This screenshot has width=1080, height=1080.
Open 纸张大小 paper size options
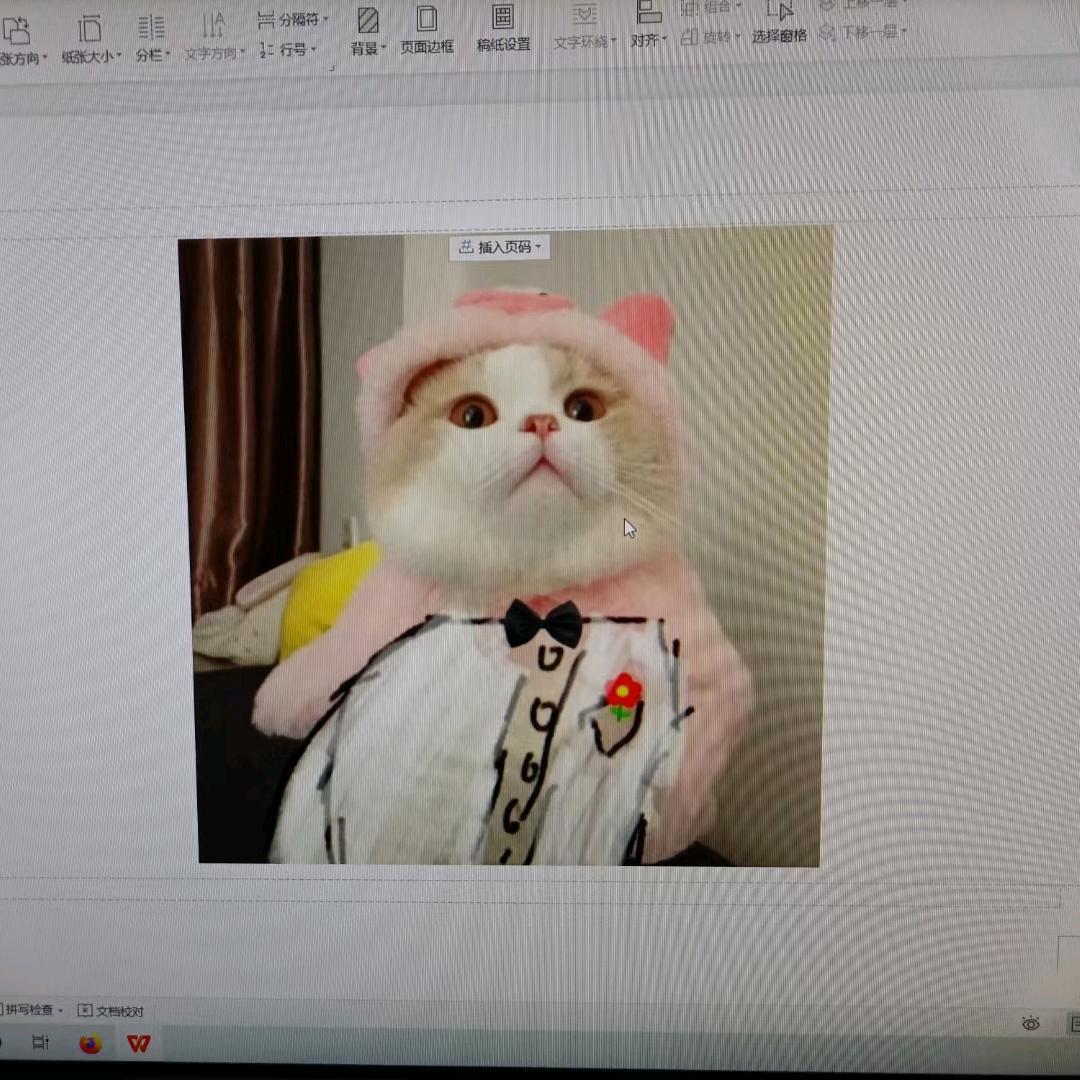91,35
